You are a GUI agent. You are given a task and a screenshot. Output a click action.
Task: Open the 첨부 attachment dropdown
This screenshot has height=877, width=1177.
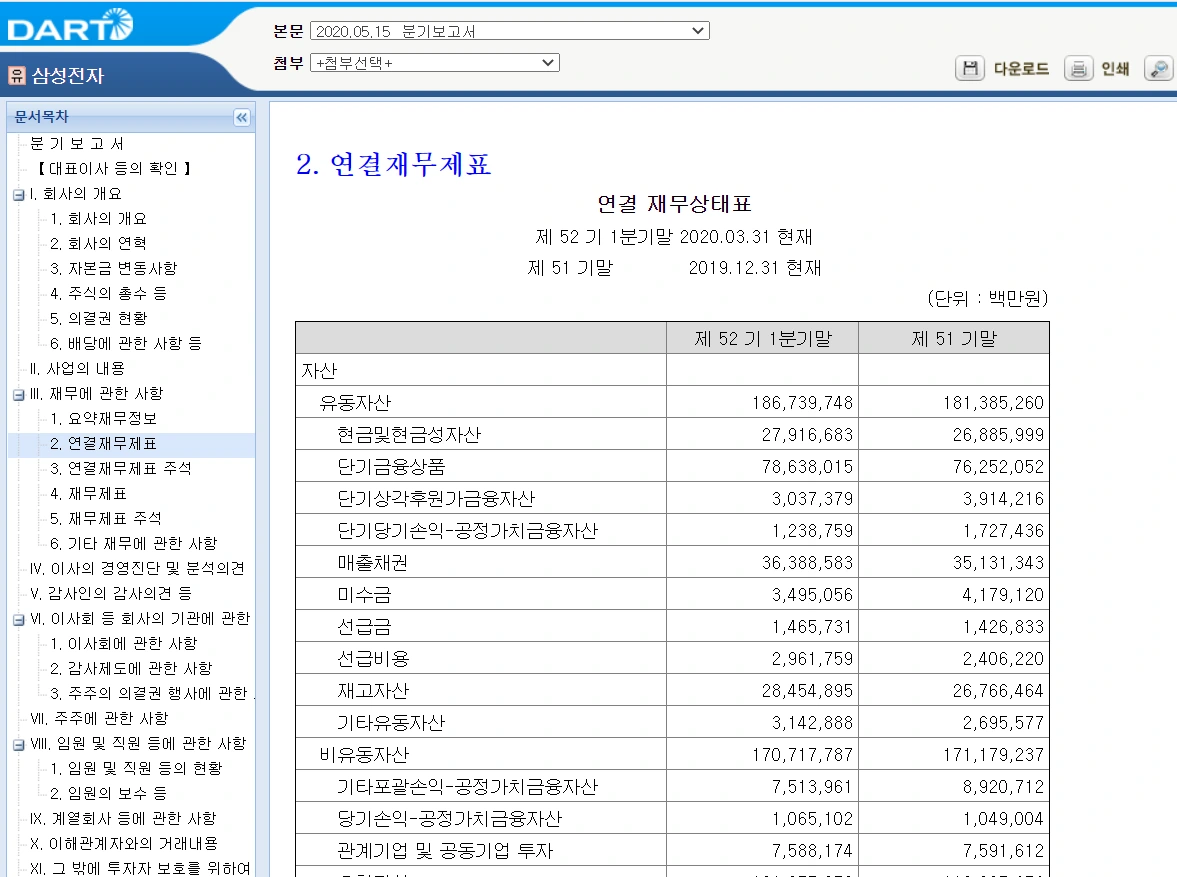[x=434, y=62]
